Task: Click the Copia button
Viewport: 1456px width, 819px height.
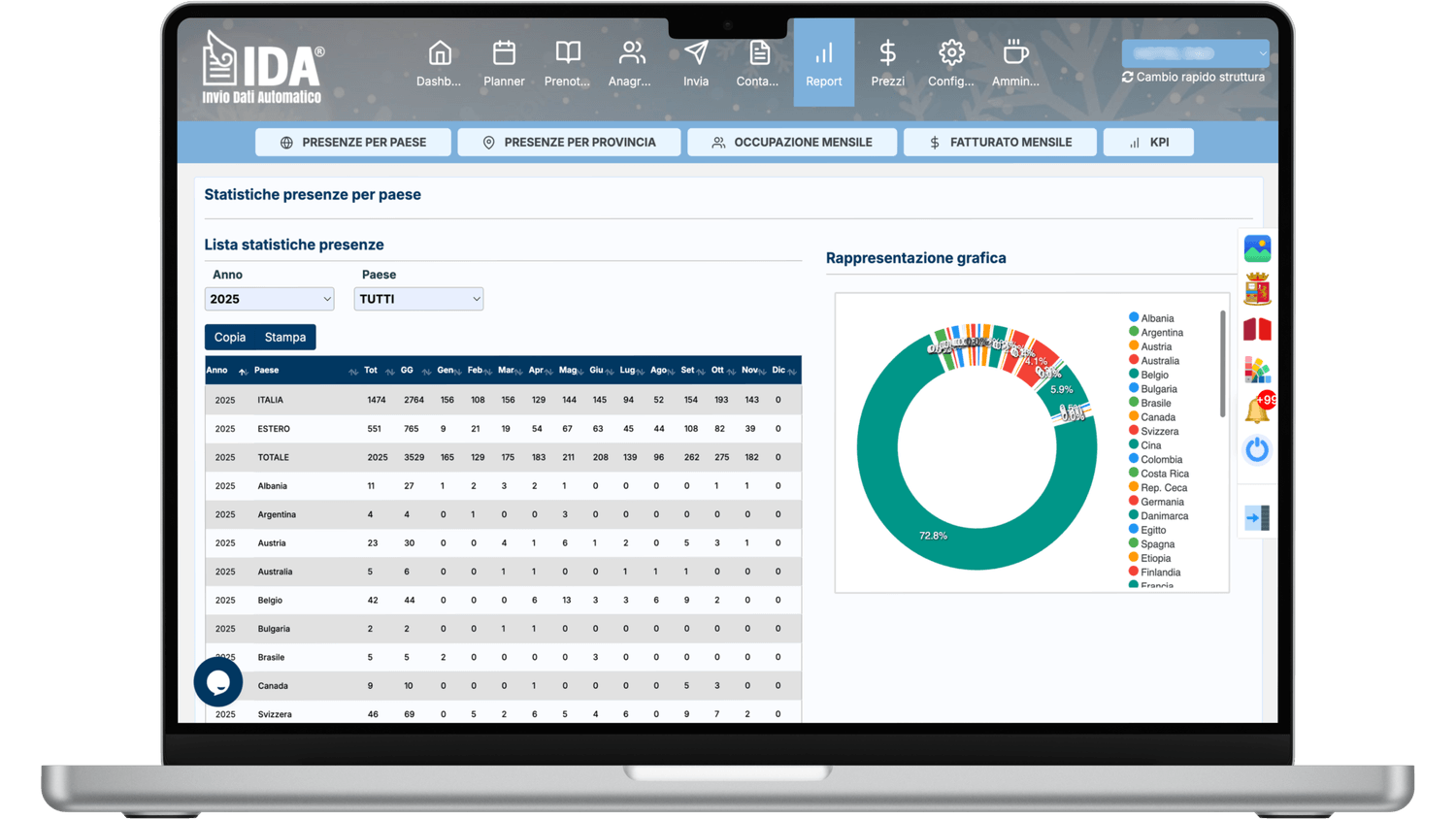Action: pyautogui.click(x=230, y=338)
